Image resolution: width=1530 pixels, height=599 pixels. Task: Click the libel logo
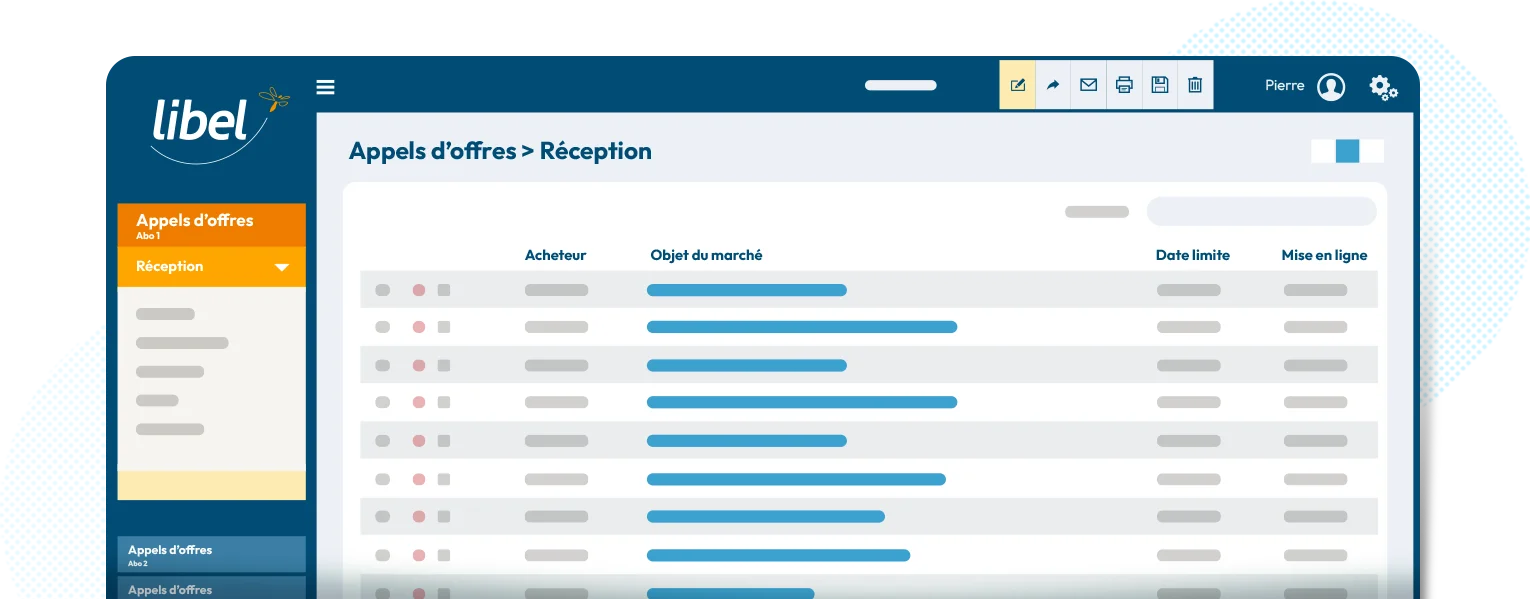coord(220,123)
